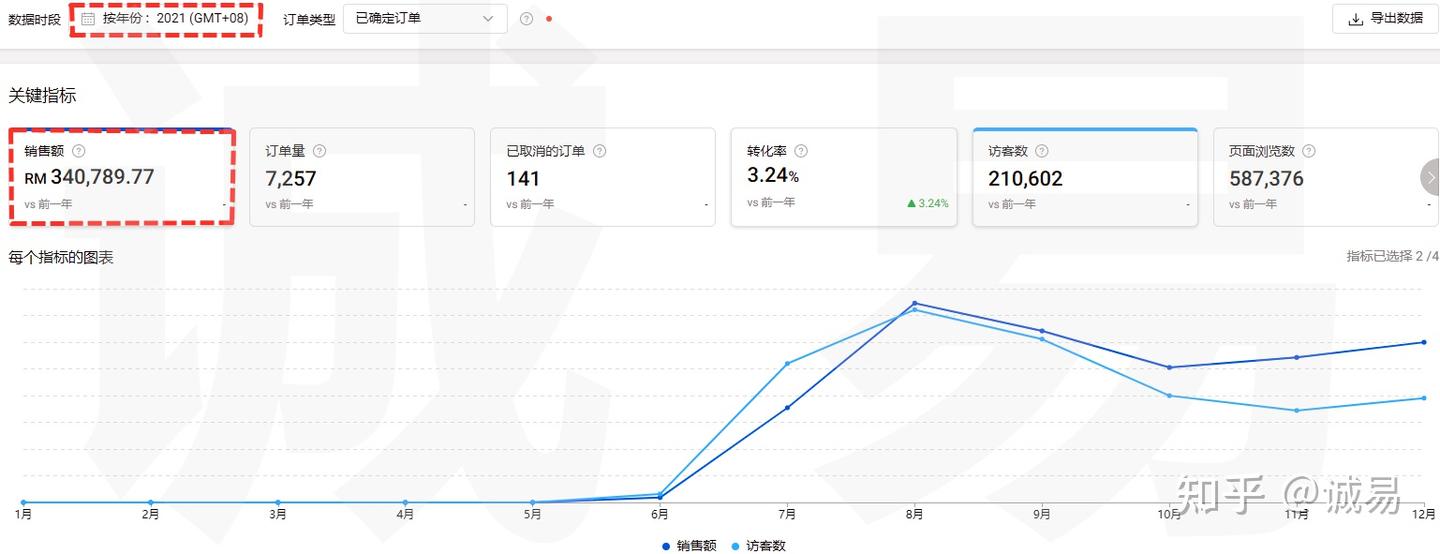Click the RM 340,789.77 sales value
Screen dimensions: 1440x554
(x=89, y=178)
